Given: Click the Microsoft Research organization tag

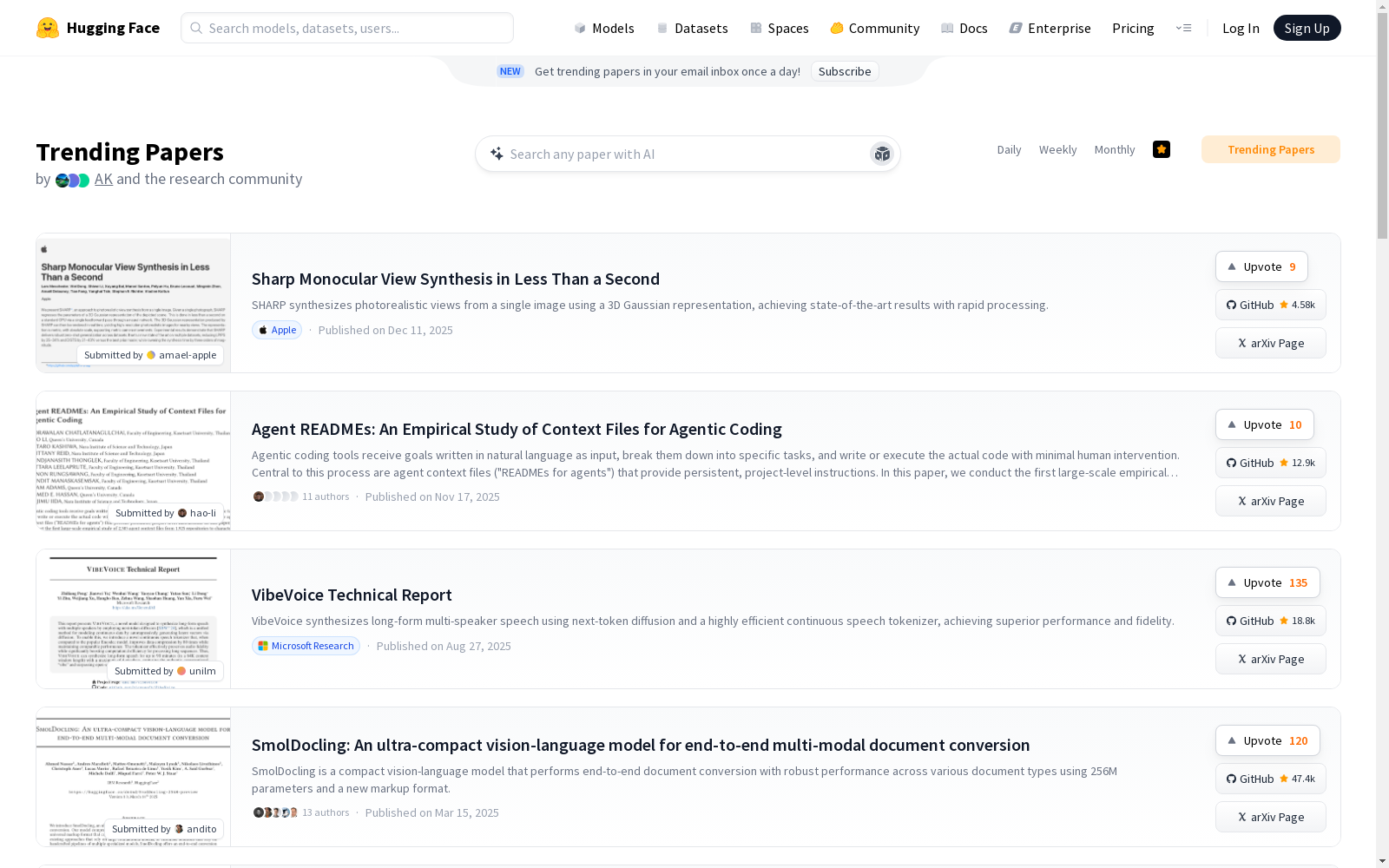Looking at the screenshot, I should pyautogui.click(x=306, y=646).
